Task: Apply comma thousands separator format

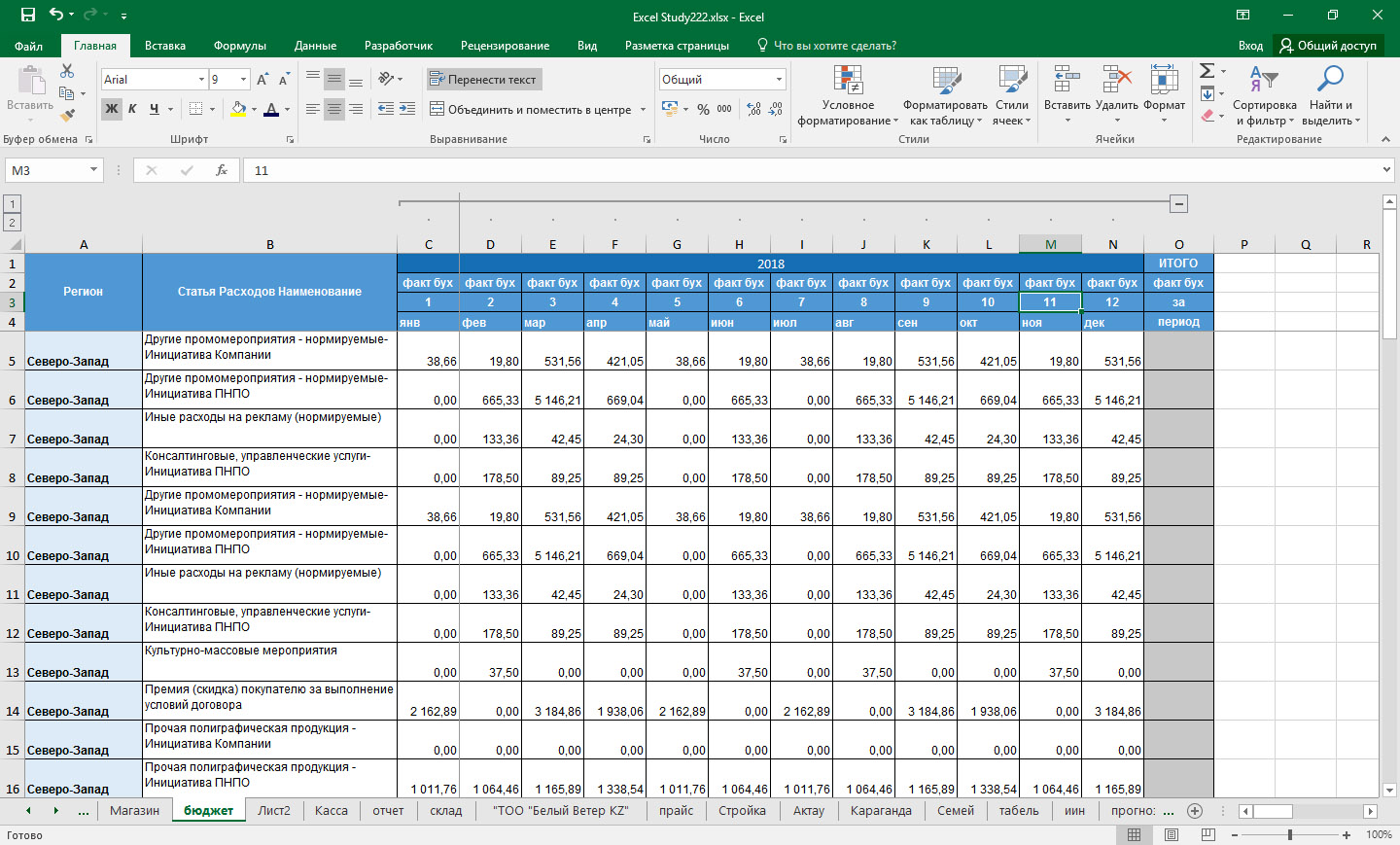Action: coord(724,110)
